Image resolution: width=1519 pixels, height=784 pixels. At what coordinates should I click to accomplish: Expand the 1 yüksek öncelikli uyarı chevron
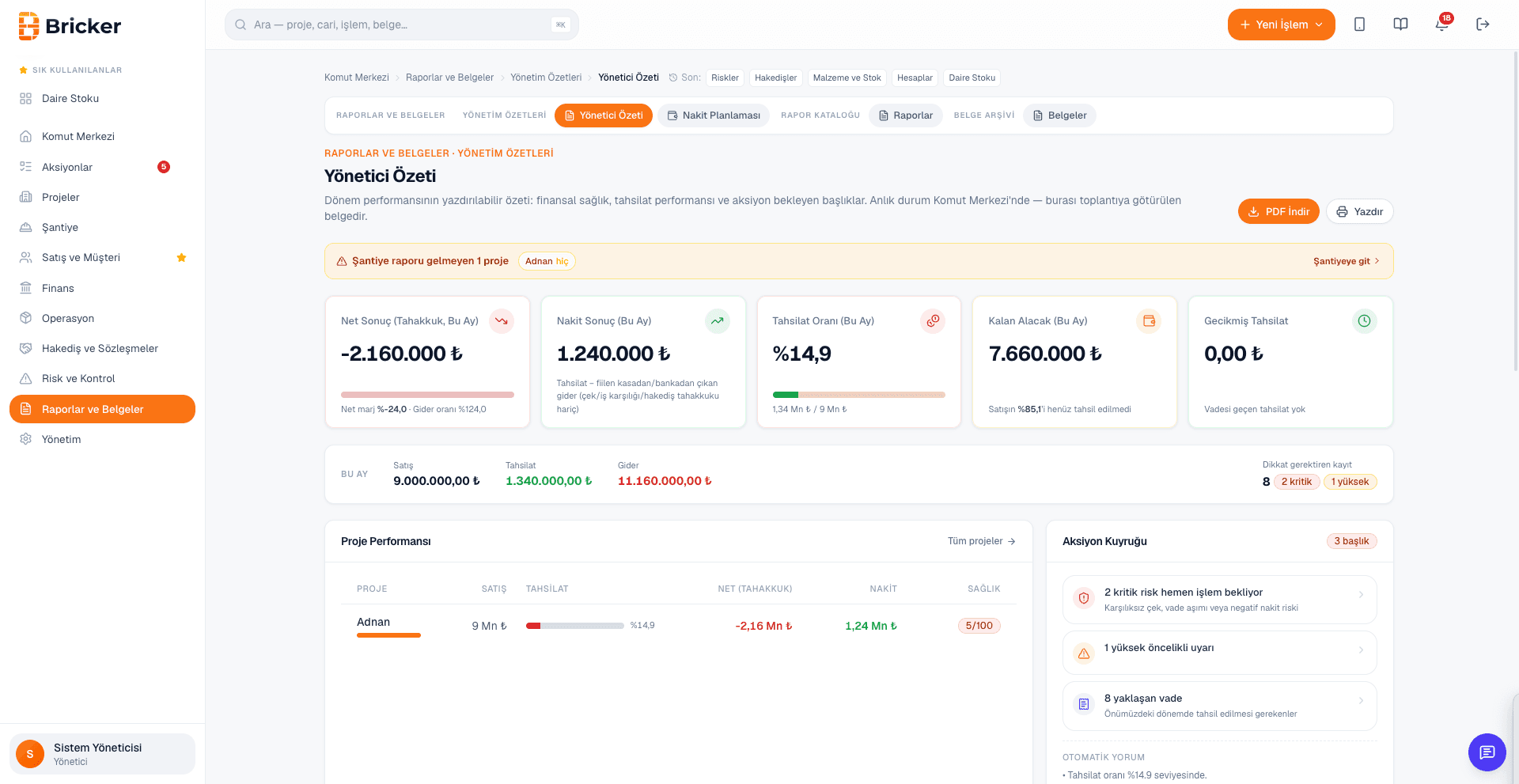click(1361, 650)
